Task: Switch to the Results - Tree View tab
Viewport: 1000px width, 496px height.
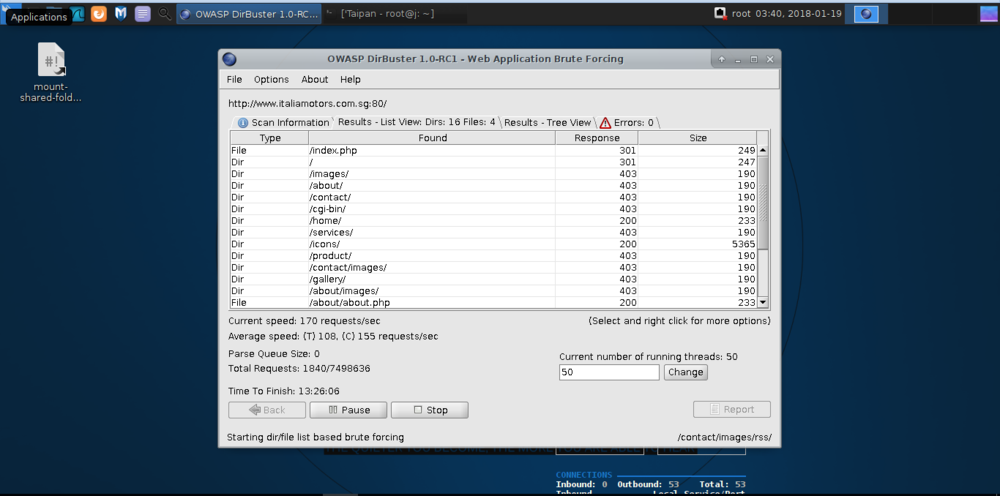Action: (x=548, y=122)
